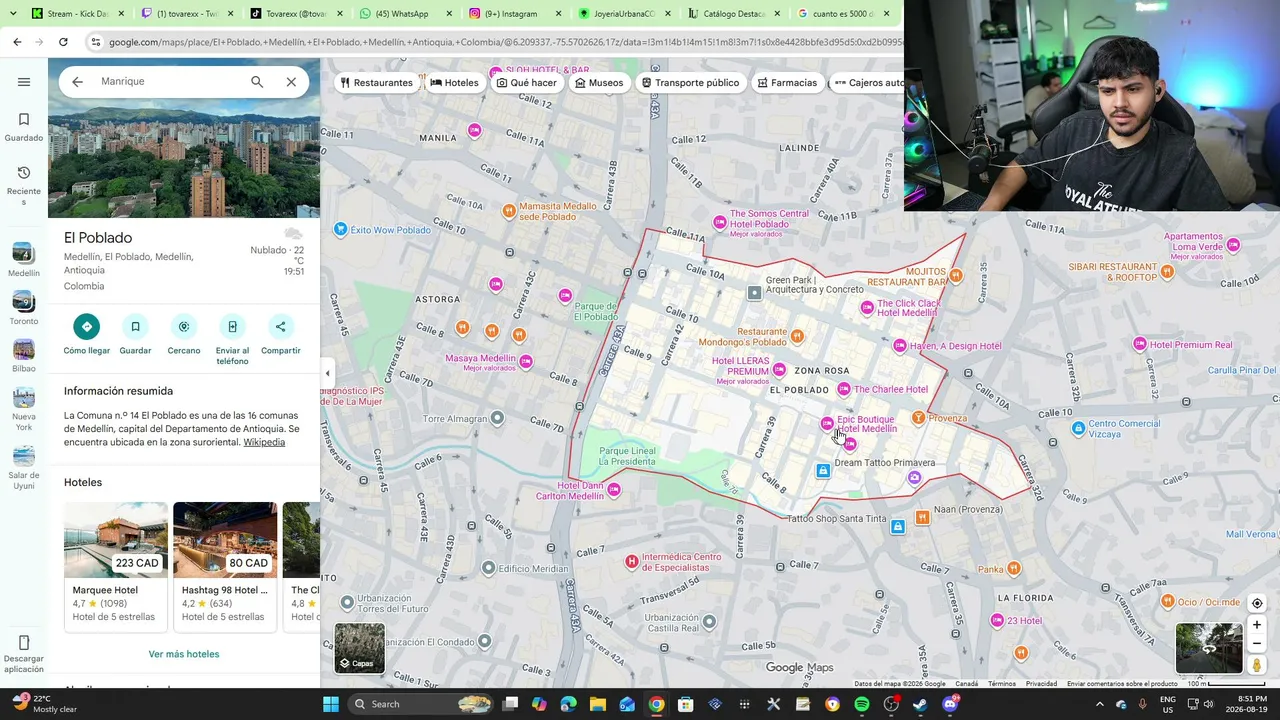Open the Capas layers switcher
The height and width of the screenshot is (720, 1280).
click(359, 648)
